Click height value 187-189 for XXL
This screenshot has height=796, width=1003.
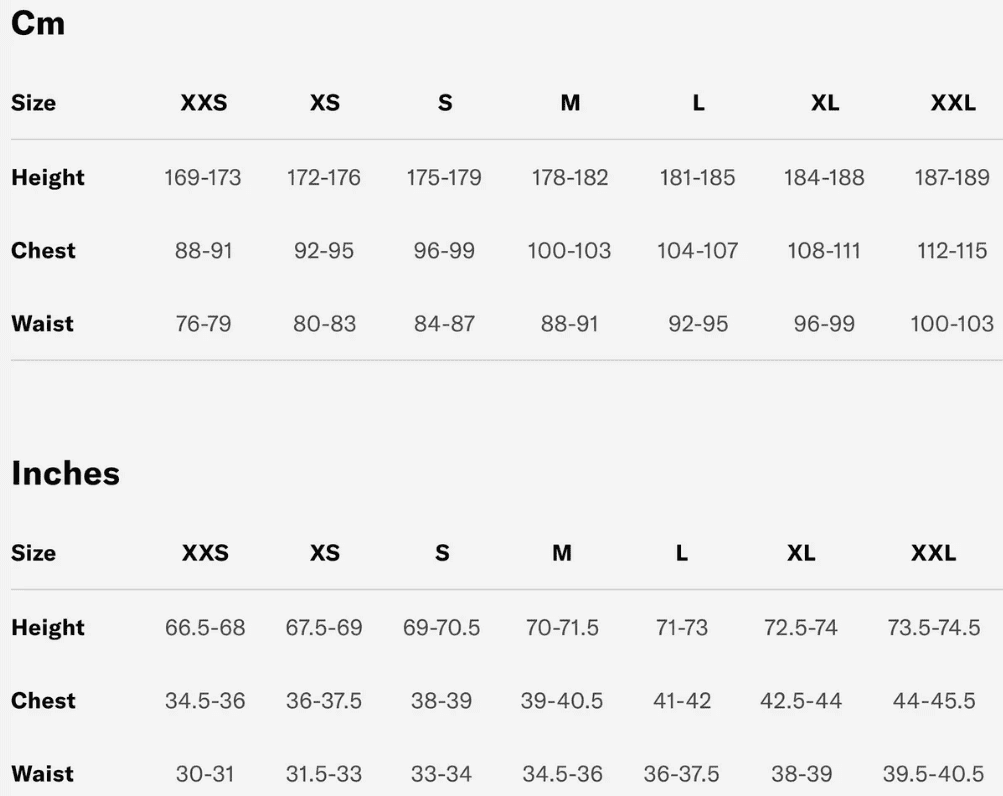952,178
